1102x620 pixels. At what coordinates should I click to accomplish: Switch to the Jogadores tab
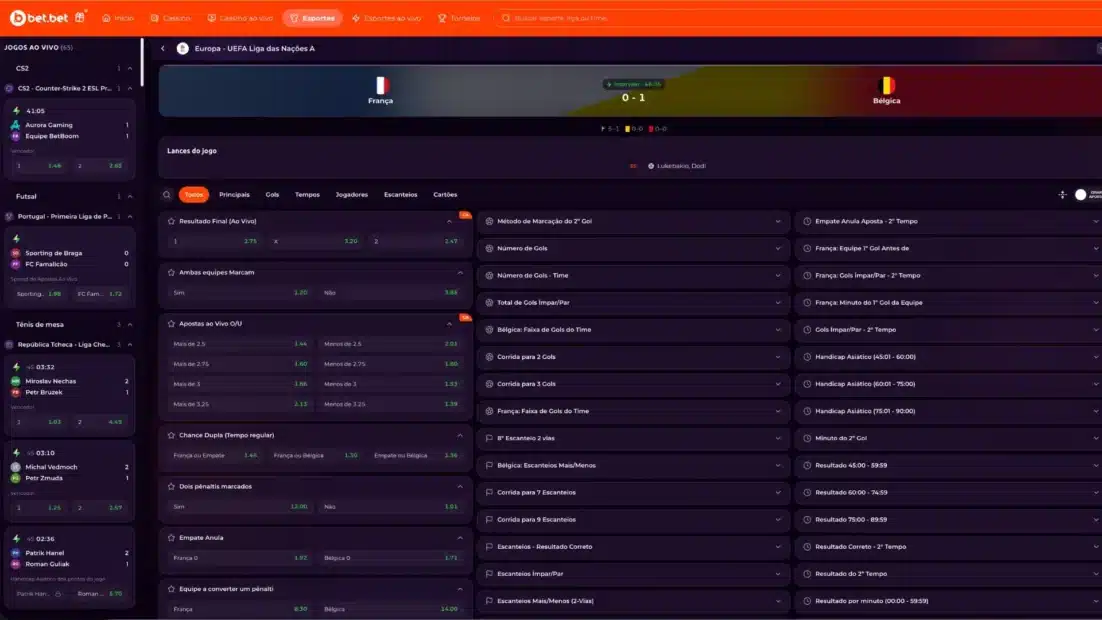coord(351,195)
